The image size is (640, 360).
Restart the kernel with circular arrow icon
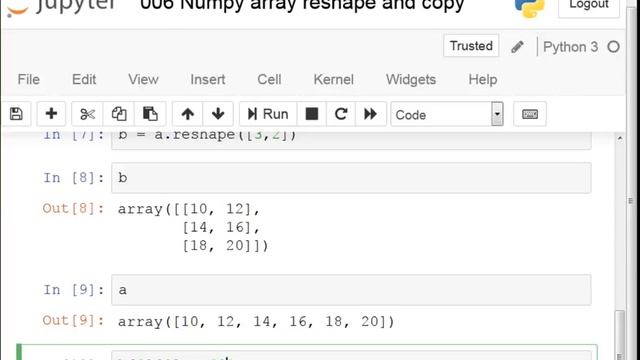341,114
